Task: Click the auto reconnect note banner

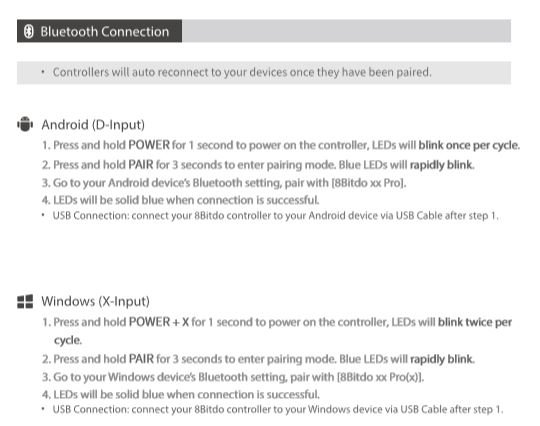Action: (x=264, y=73)
